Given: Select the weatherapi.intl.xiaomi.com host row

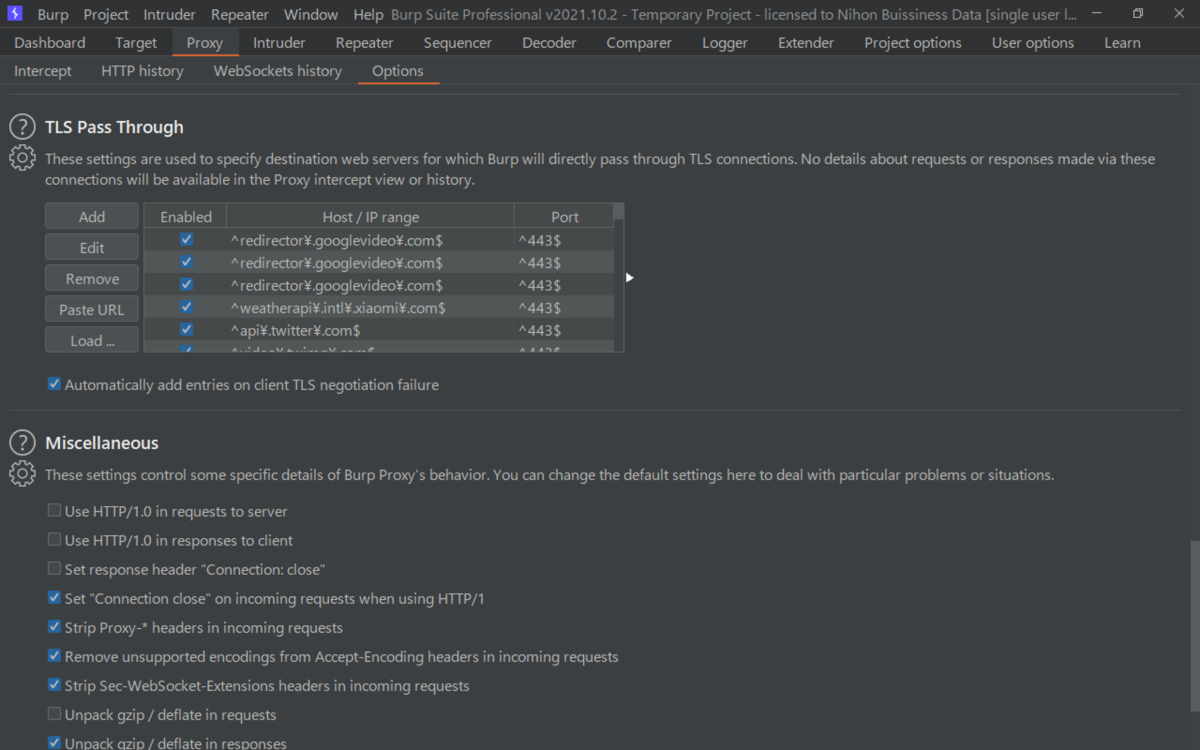Looking at the screenshot, I should tap(370, 308).
